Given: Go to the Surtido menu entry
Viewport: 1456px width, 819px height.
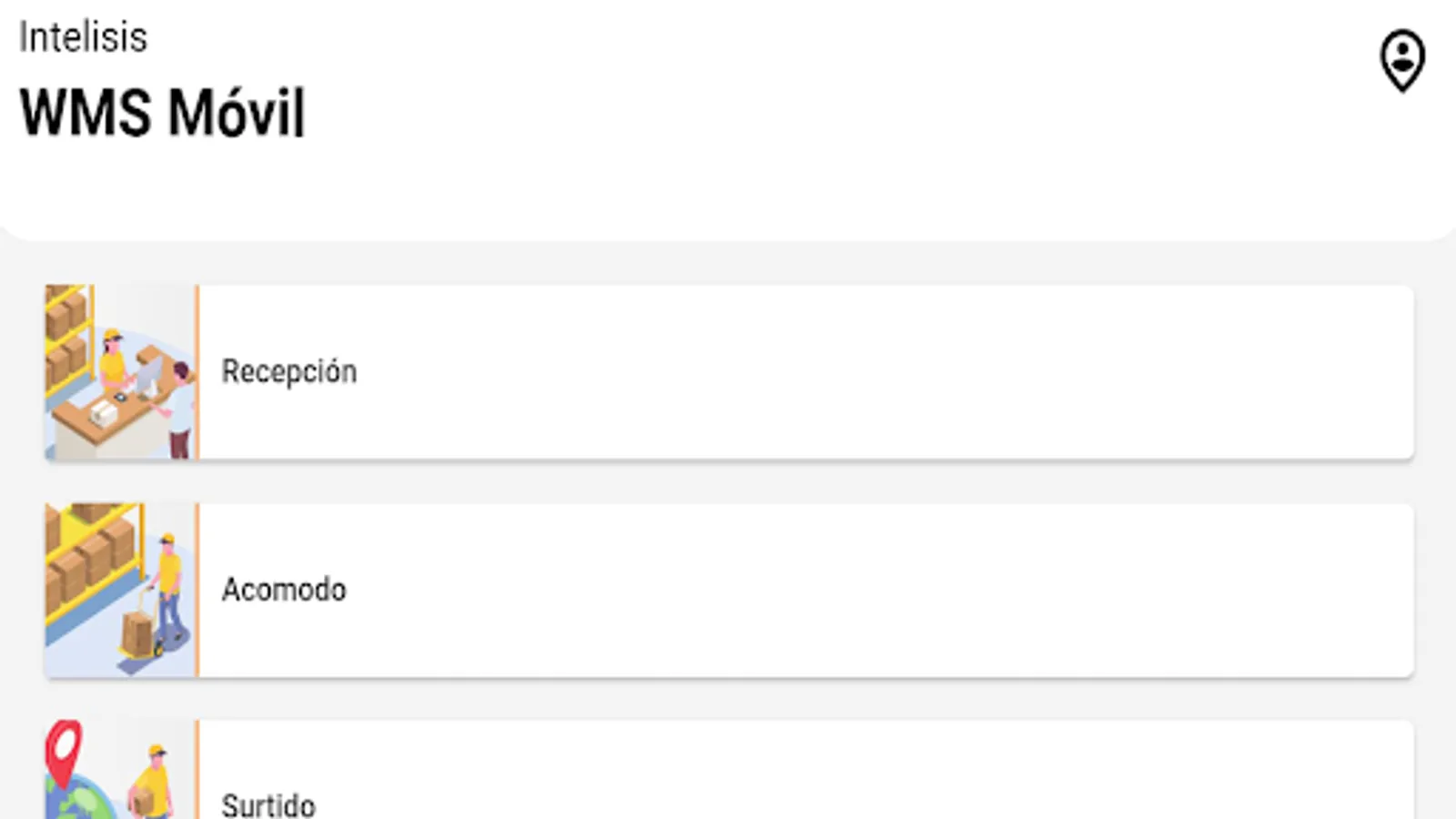Looking at the screenshot, I should click(x=268, y=804).
